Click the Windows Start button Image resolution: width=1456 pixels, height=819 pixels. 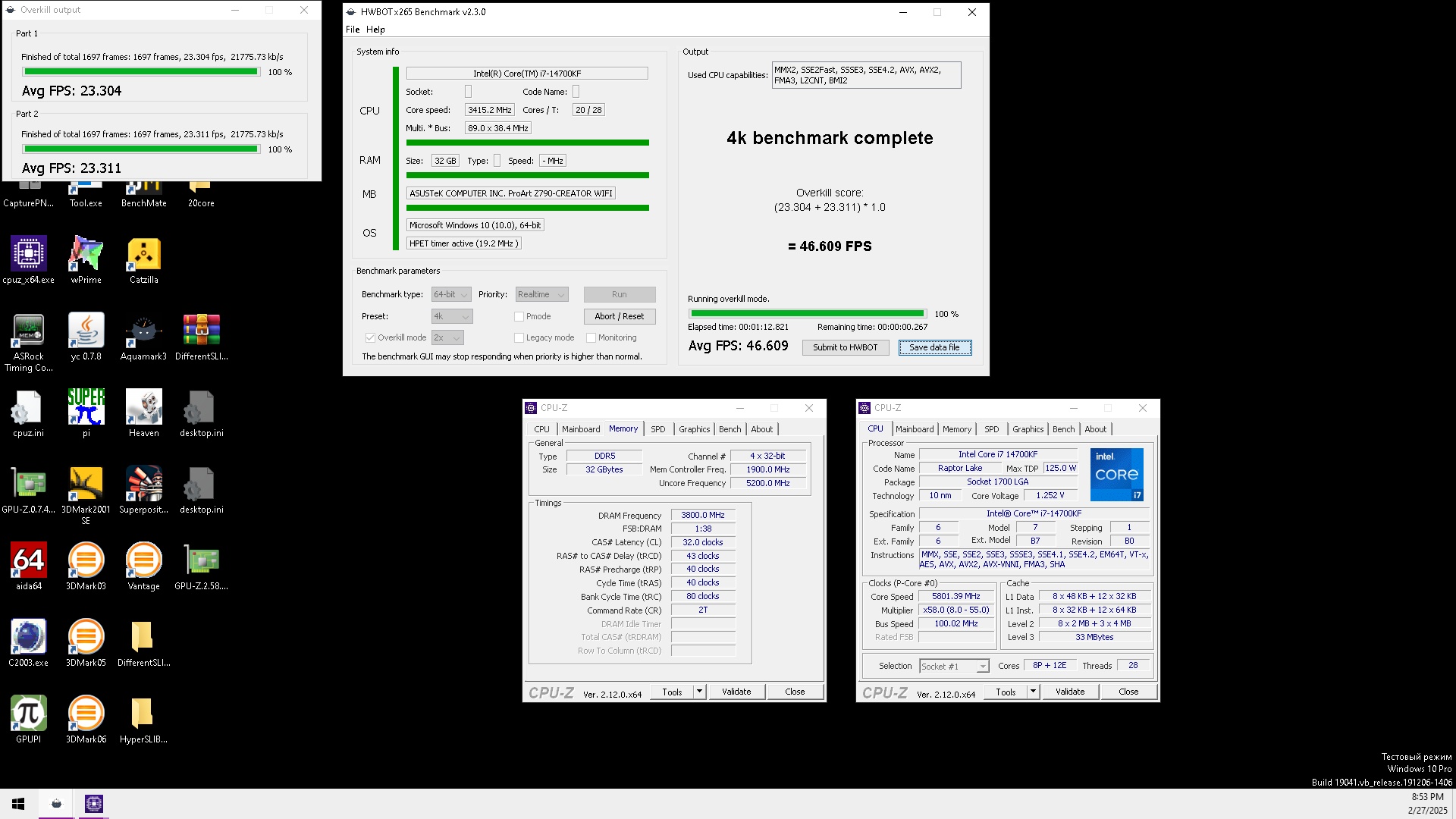(x=18, y=804)
